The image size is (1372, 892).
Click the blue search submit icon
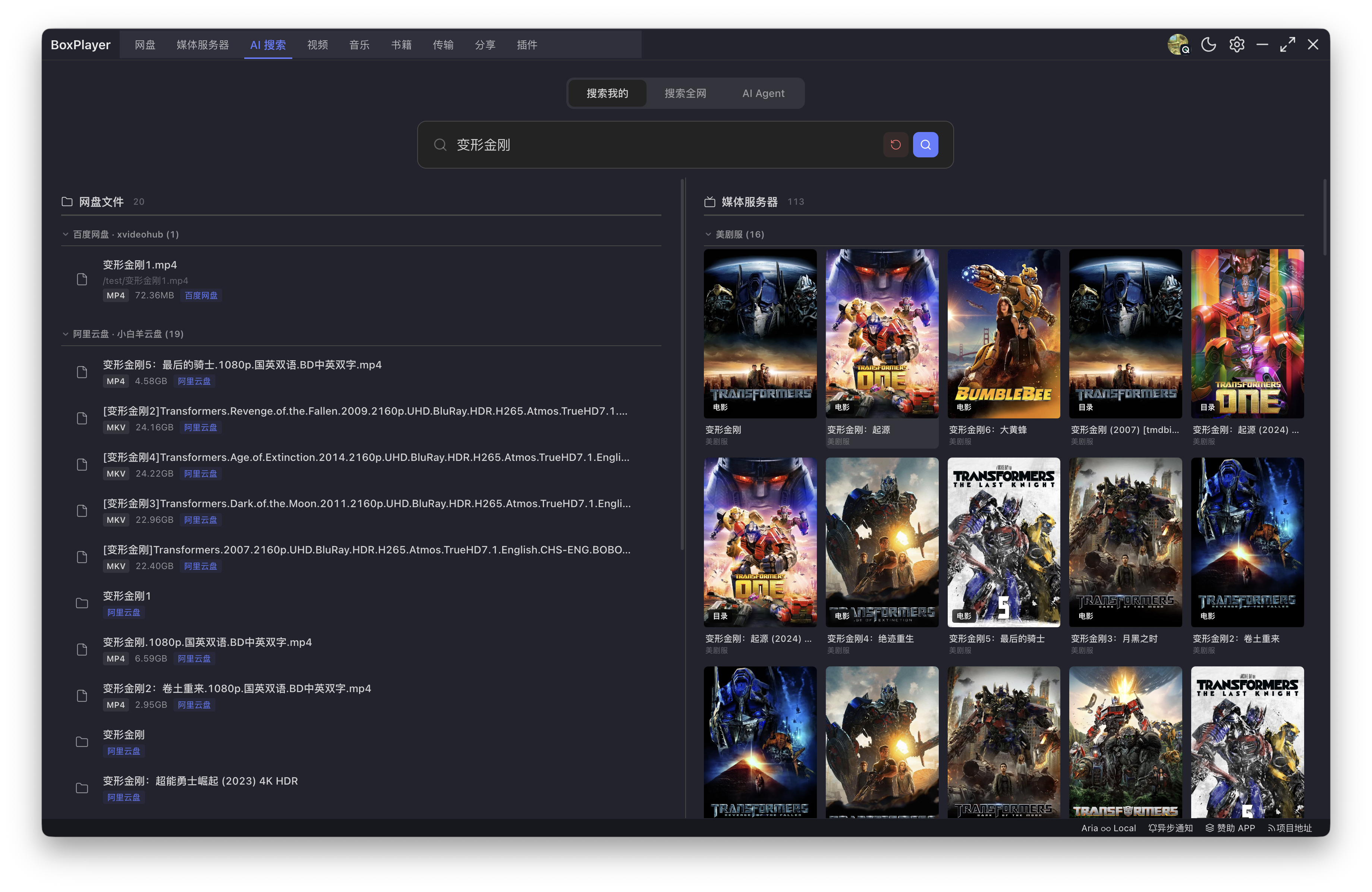[x=925, y=145]
